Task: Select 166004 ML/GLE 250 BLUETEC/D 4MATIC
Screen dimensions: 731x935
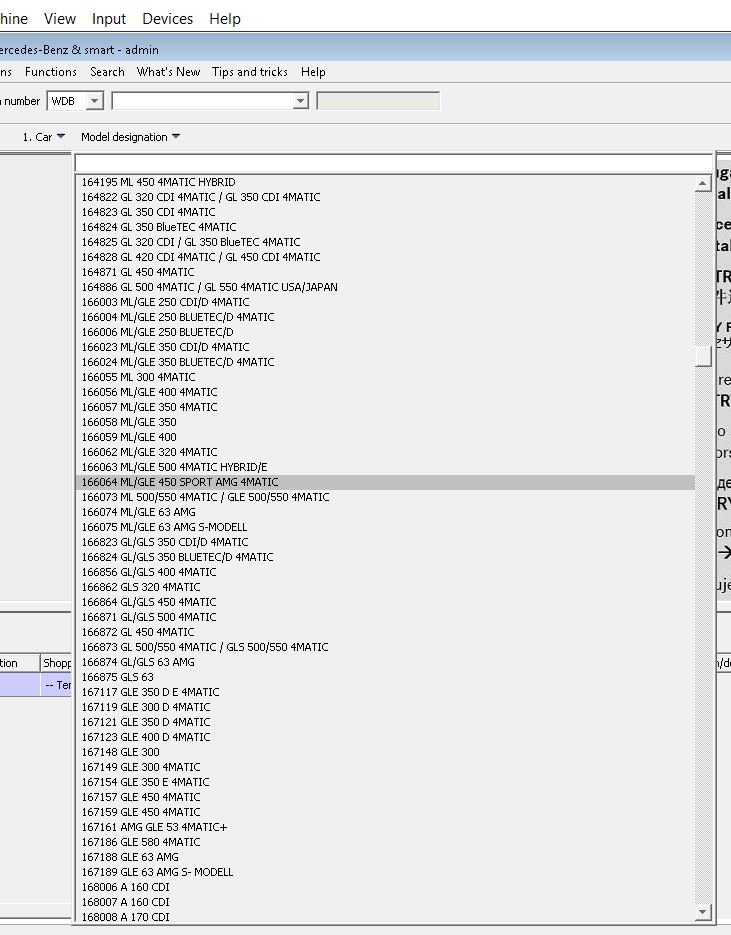Action: coord(385,317)
